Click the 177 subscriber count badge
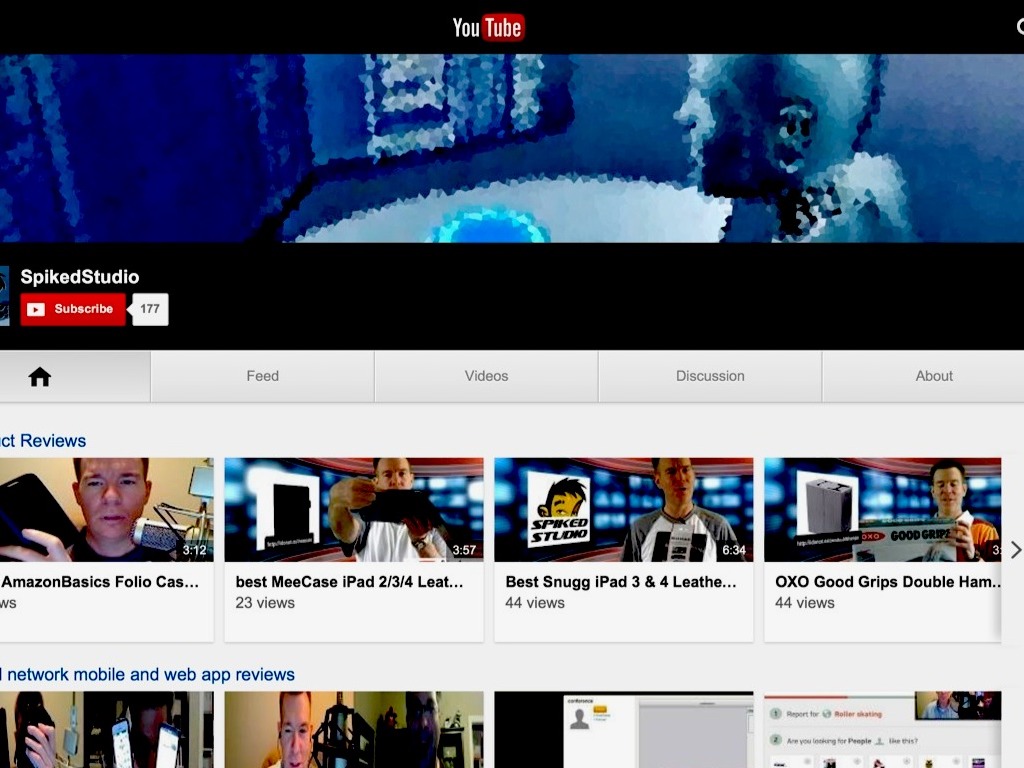The width and height of the screenshot is (1024, 768). point(150,309)
